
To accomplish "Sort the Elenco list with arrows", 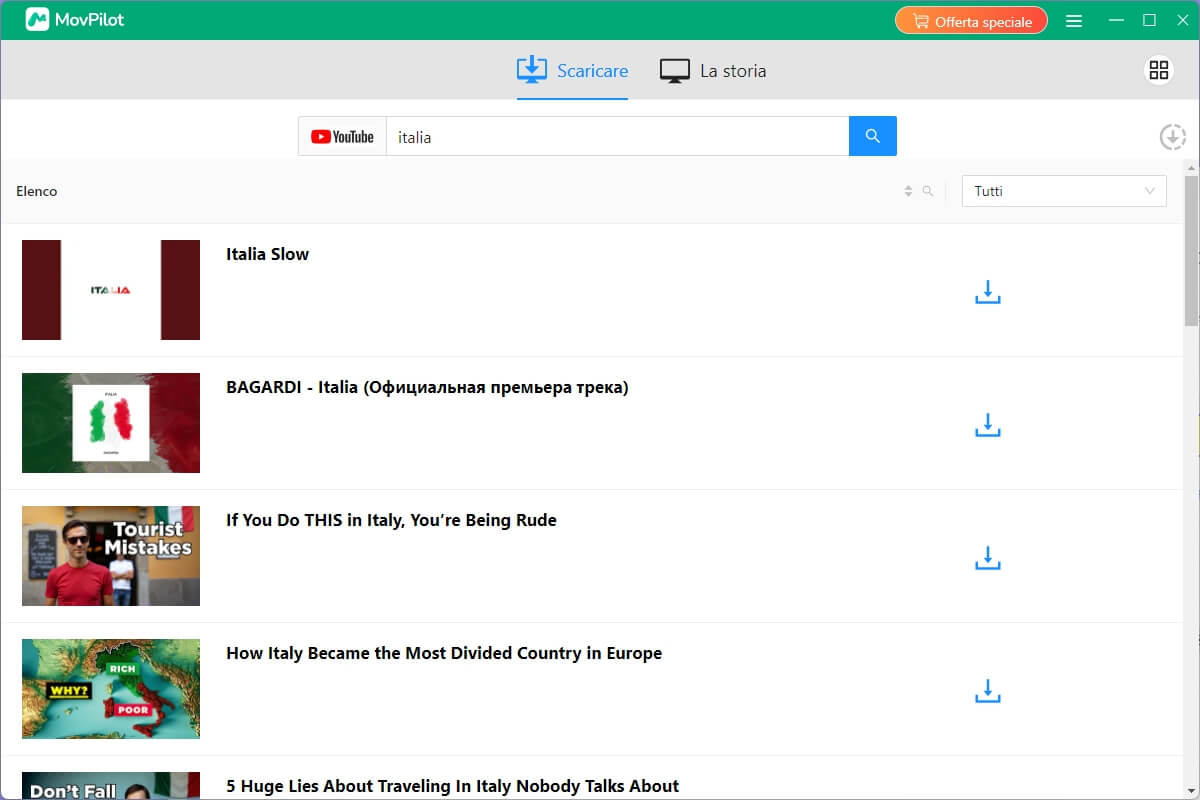I will tap(908, 191).
